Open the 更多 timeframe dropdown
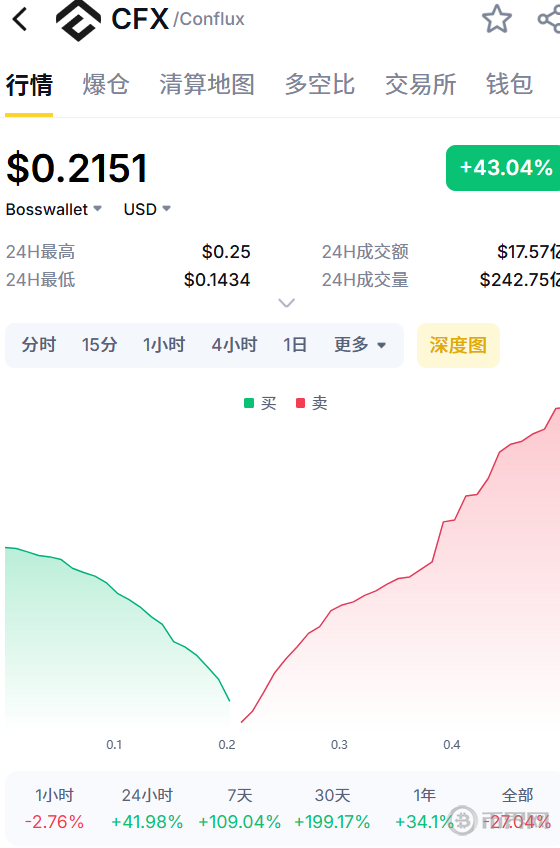The height and width of the screenshot is (848, 560). pos(360,344)
